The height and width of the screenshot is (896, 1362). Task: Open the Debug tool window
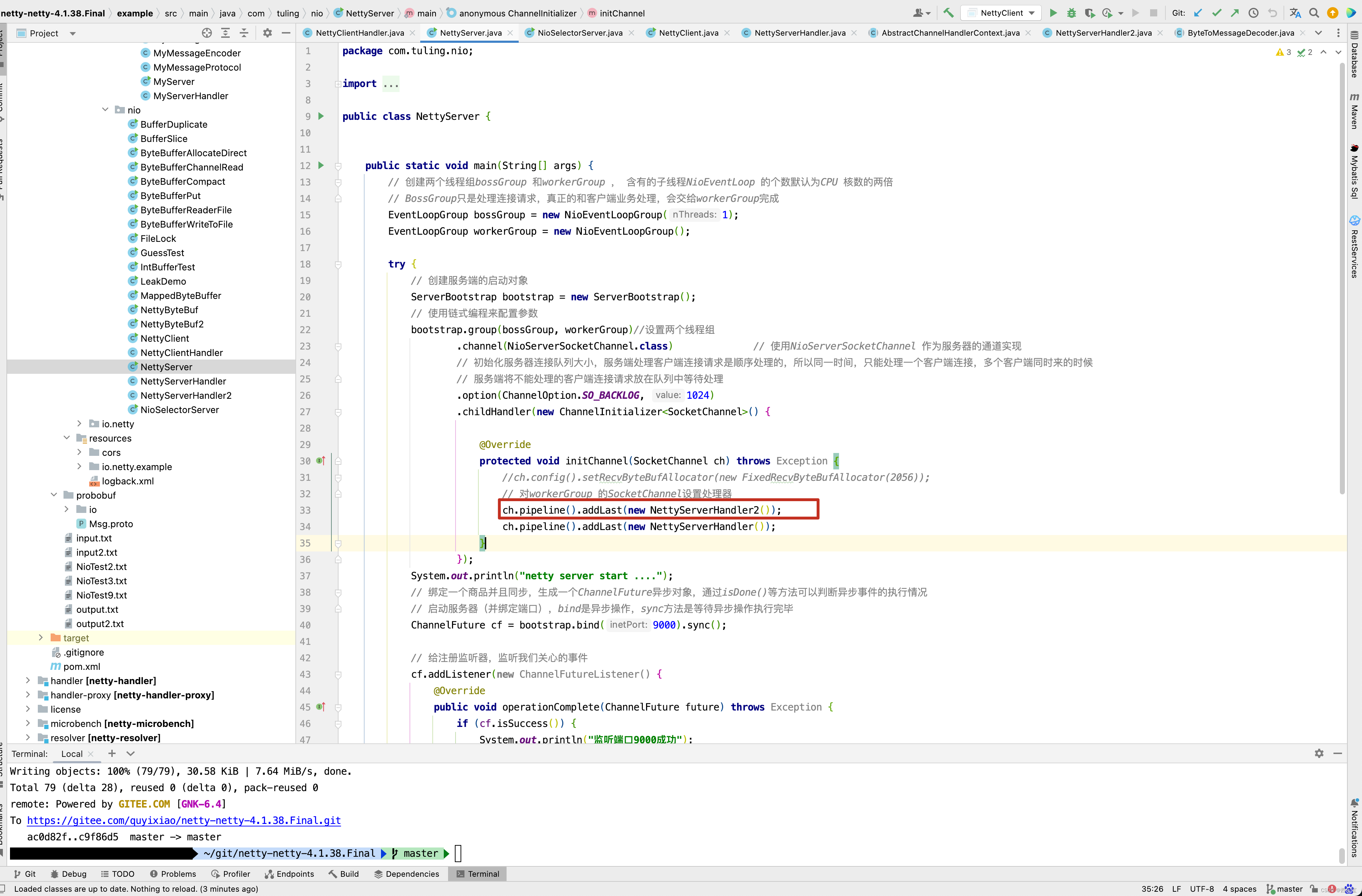coord(68,874)
